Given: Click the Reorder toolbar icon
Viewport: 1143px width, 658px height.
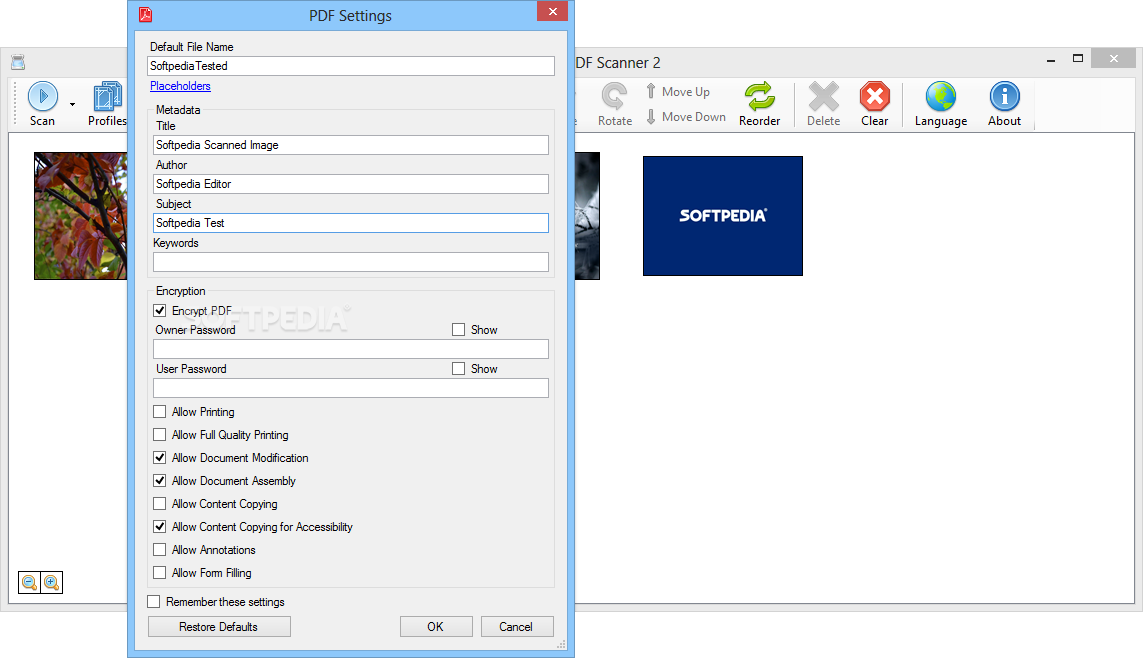Looking at the screenshot, I should pos(760,96).
